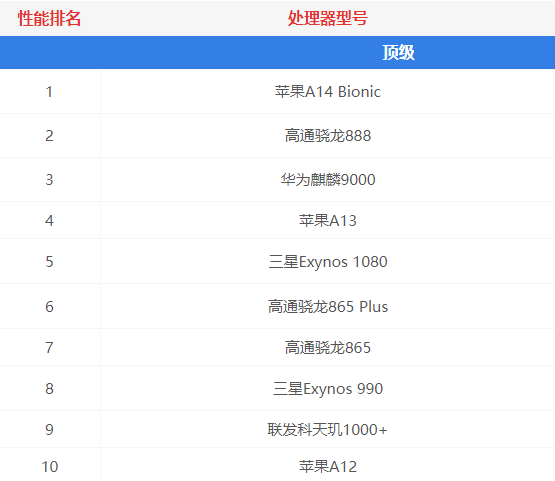Select the 苹果A14 Bionic cell
555x481 pixels.
328,92
